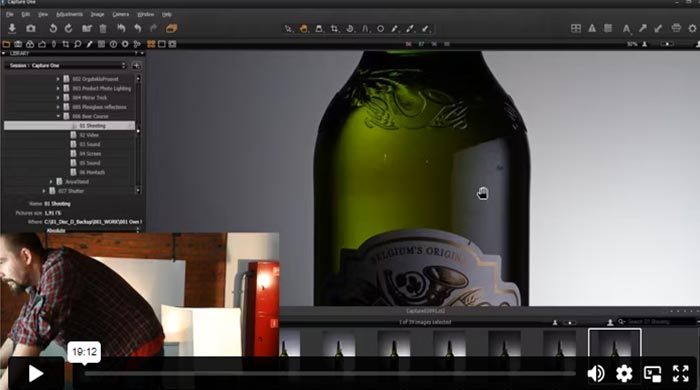Open the Window menu

pyautogui.click(x=146, y=14)
